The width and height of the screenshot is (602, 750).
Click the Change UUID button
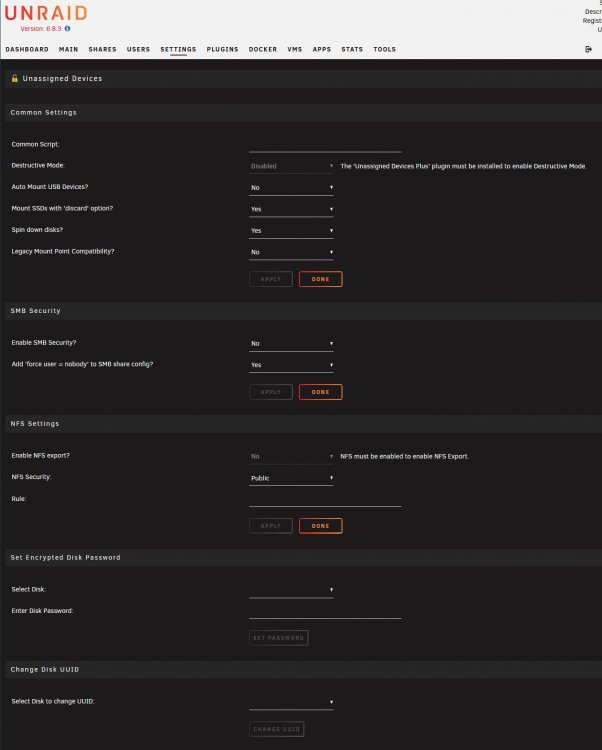coord(277,729)
